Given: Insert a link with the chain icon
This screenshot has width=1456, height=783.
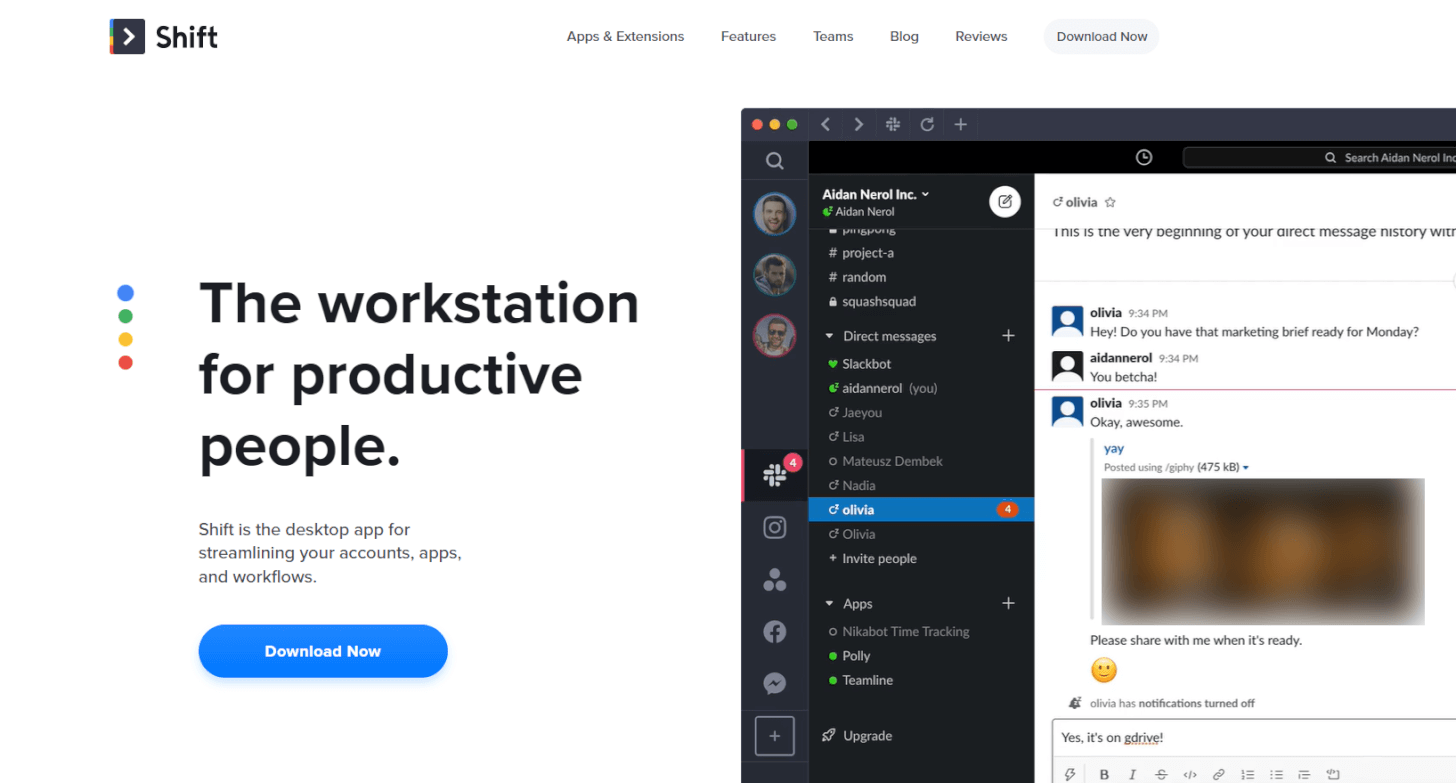Looking at the screenshot, I should coord(1219,774).
